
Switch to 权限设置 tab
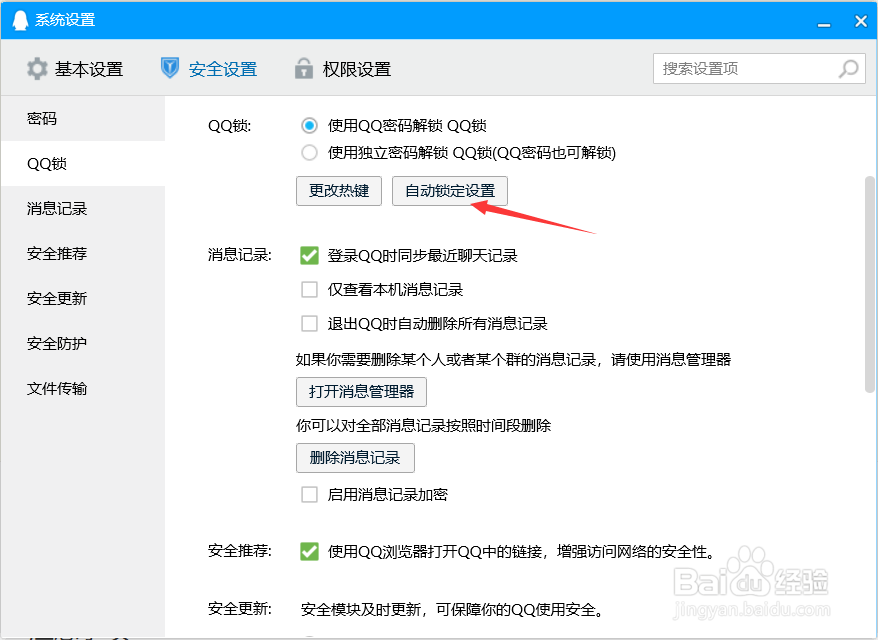[343, 69]
